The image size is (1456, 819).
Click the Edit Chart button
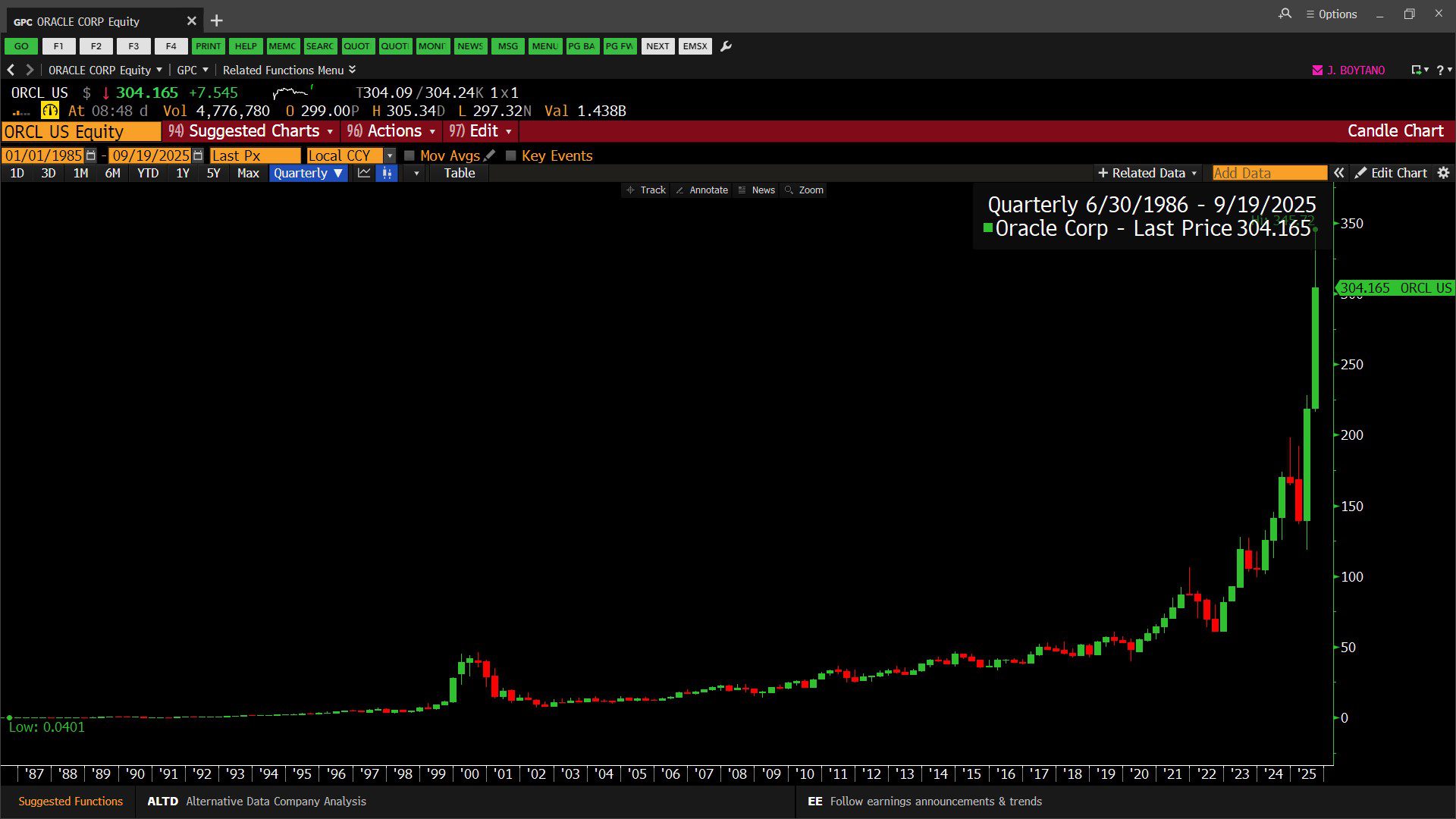pyautogui.click(x=1391, y=173)
